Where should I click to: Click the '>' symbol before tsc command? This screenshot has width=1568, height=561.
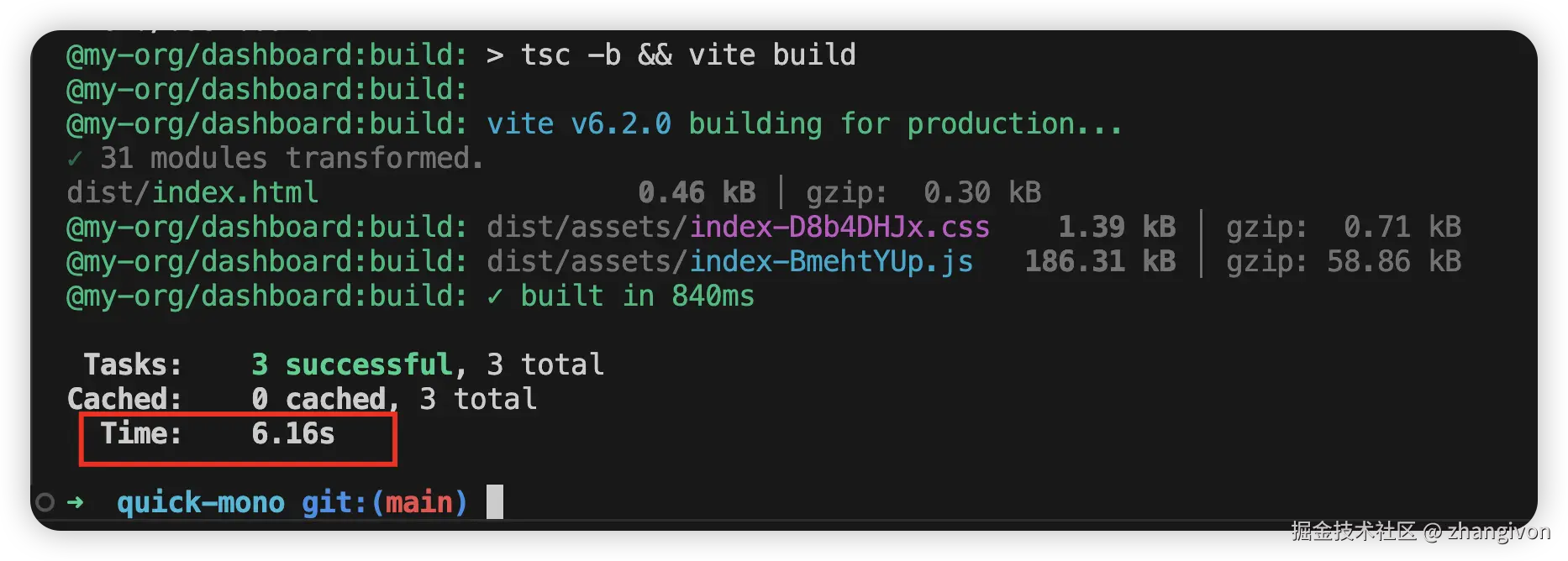[x=495, y=55]
